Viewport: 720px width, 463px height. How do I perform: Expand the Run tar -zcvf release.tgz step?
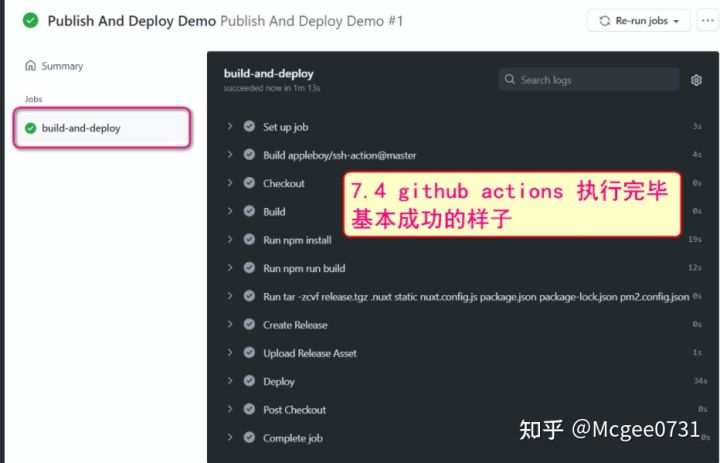click(230, 296)
